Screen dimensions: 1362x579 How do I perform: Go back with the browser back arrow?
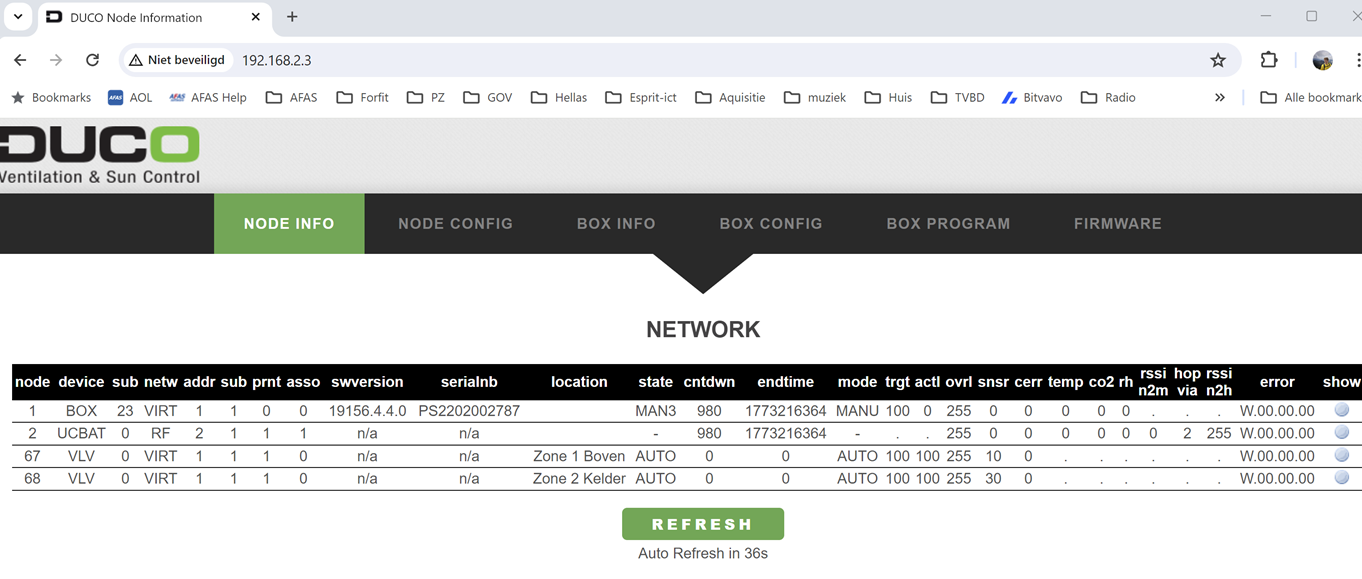pos(20,60)
